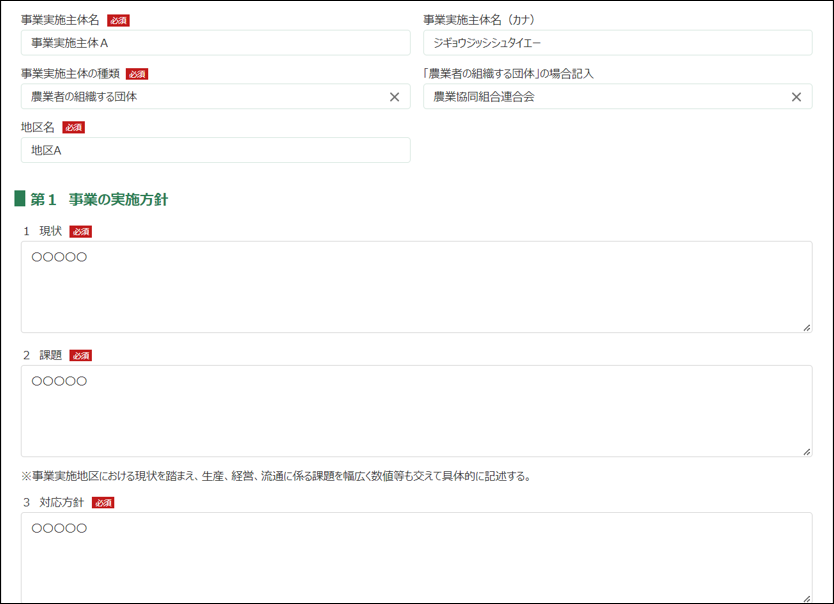Select the 地区名 input containing 地区A
This screenshot has height=604, width=834.
click(215, 150)
